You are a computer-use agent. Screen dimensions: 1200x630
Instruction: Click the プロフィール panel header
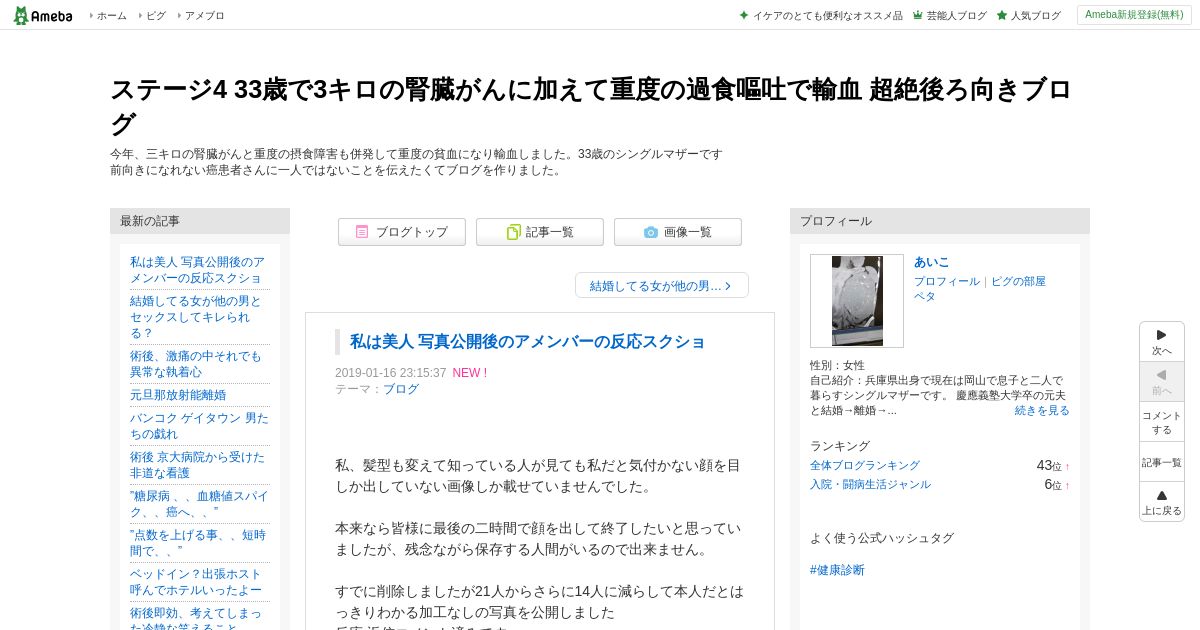click(940, 221)
